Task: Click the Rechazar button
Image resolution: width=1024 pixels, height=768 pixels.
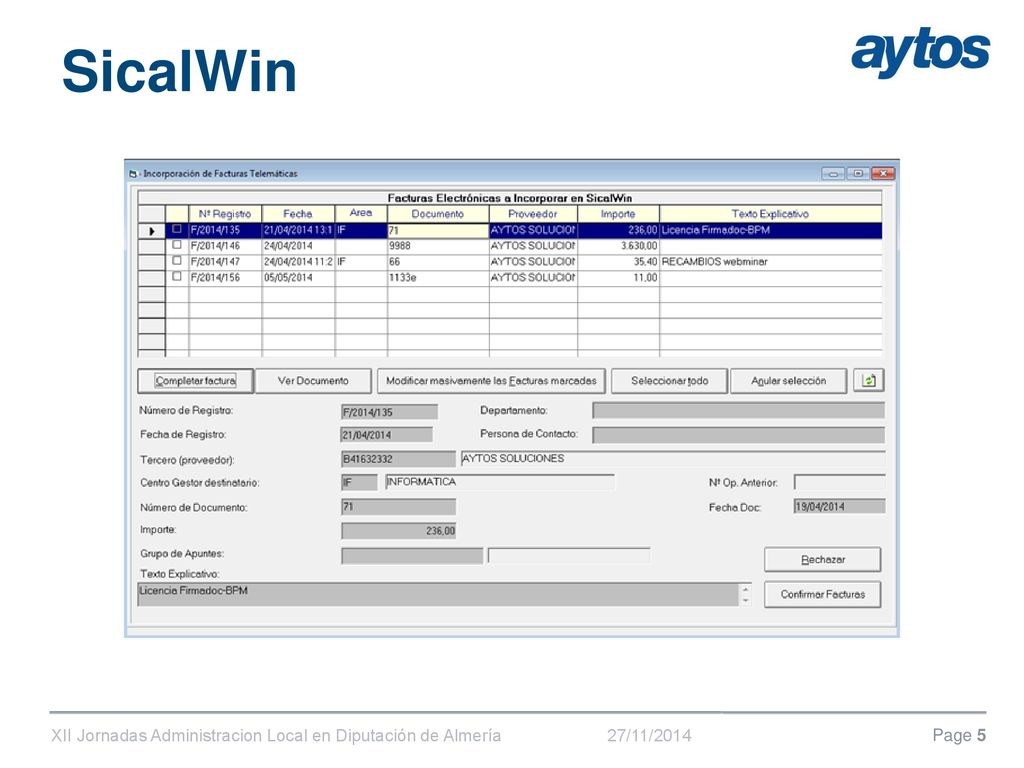Action: tap(823, 560)
